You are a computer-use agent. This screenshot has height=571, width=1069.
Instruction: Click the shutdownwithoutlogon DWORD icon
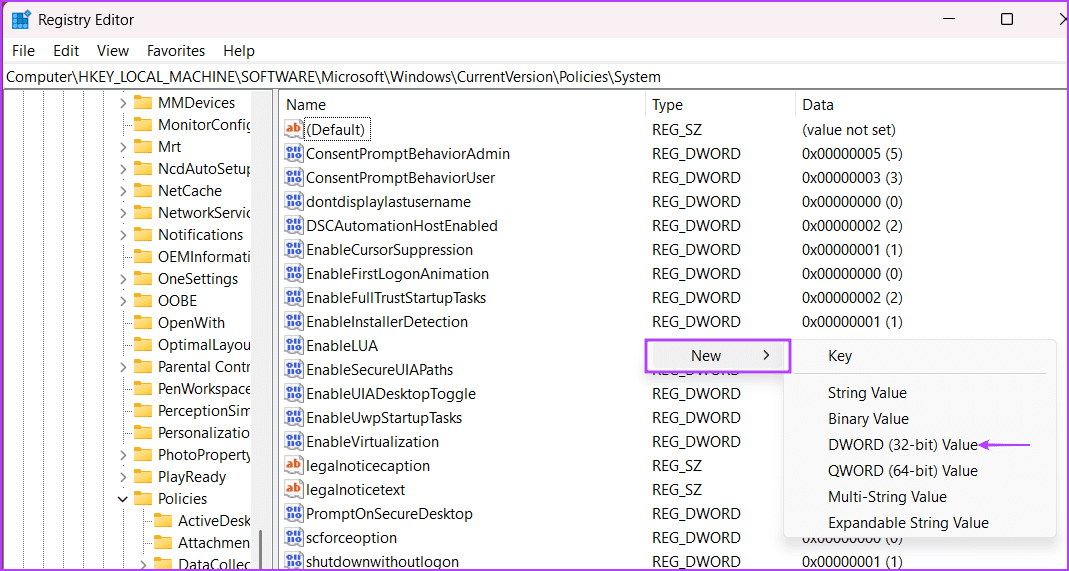(293, 561)
